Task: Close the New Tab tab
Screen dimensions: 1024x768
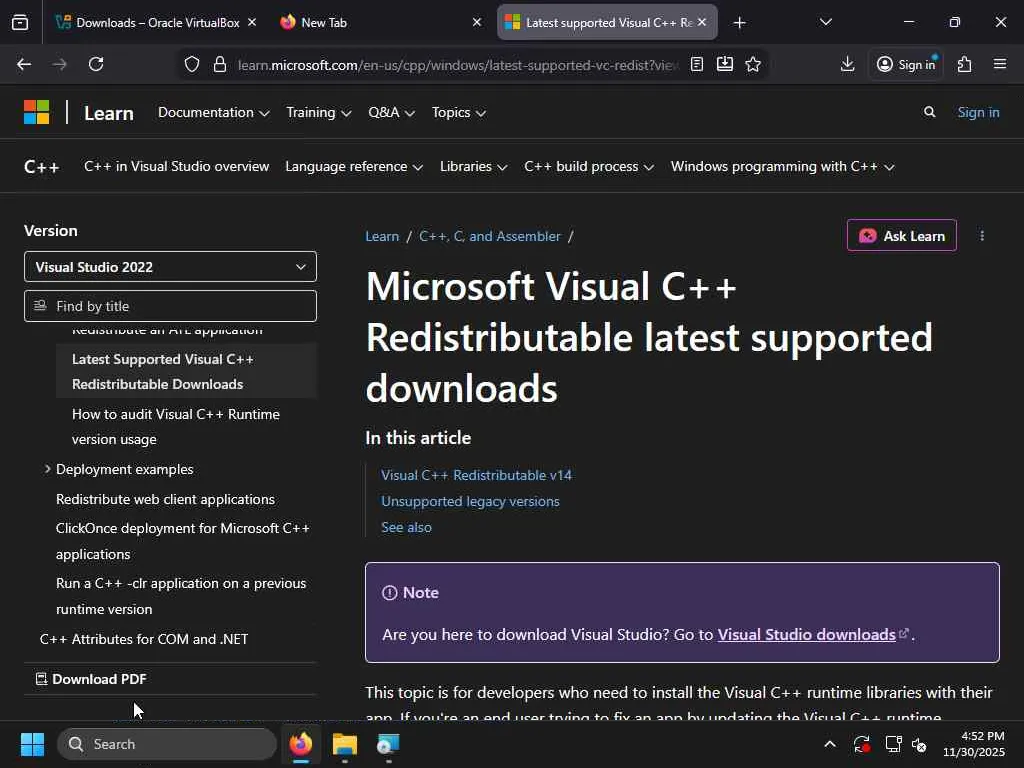Action: coord(477,22)
